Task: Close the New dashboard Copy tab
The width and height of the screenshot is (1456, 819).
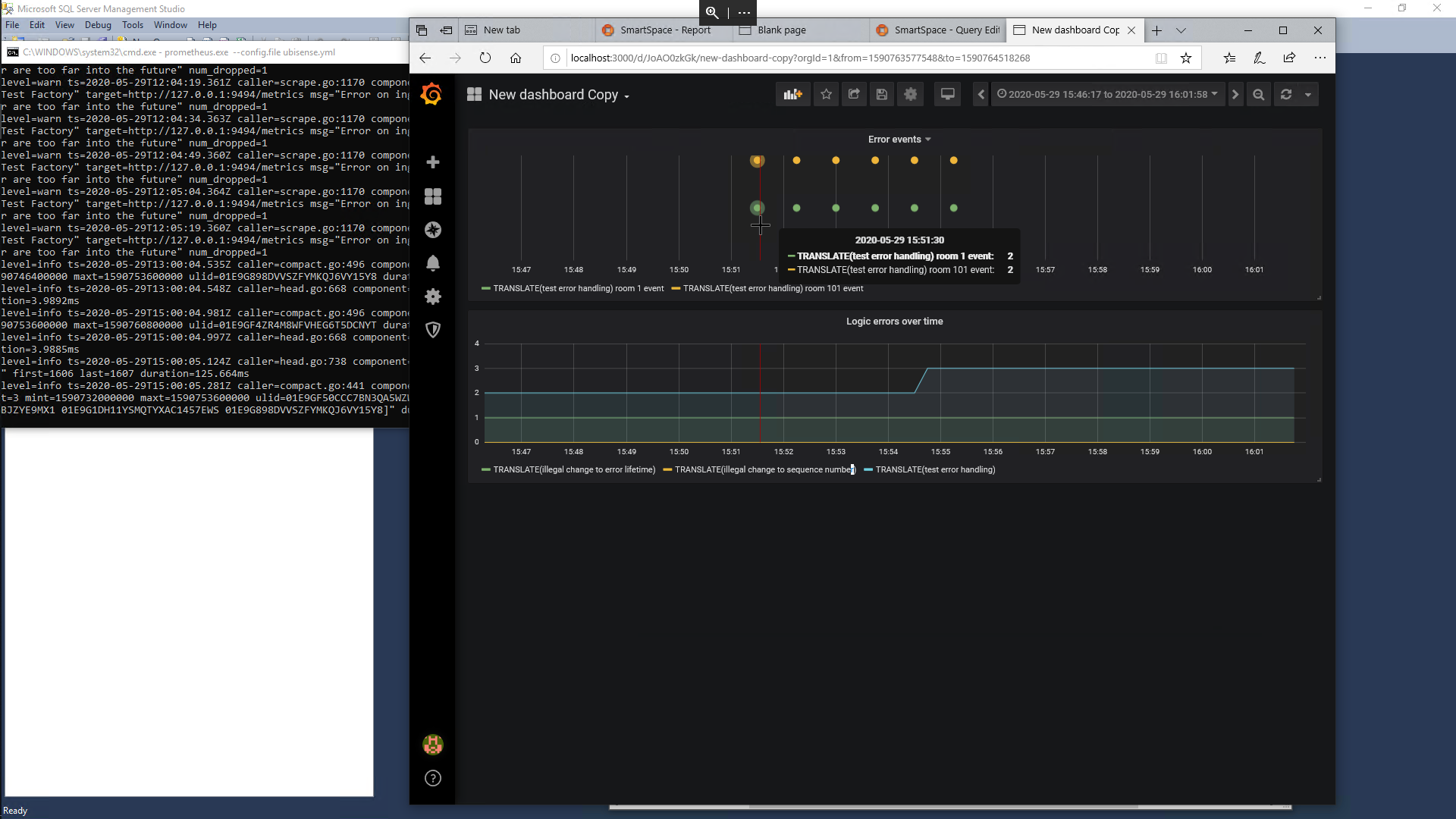Action: 1131,30
